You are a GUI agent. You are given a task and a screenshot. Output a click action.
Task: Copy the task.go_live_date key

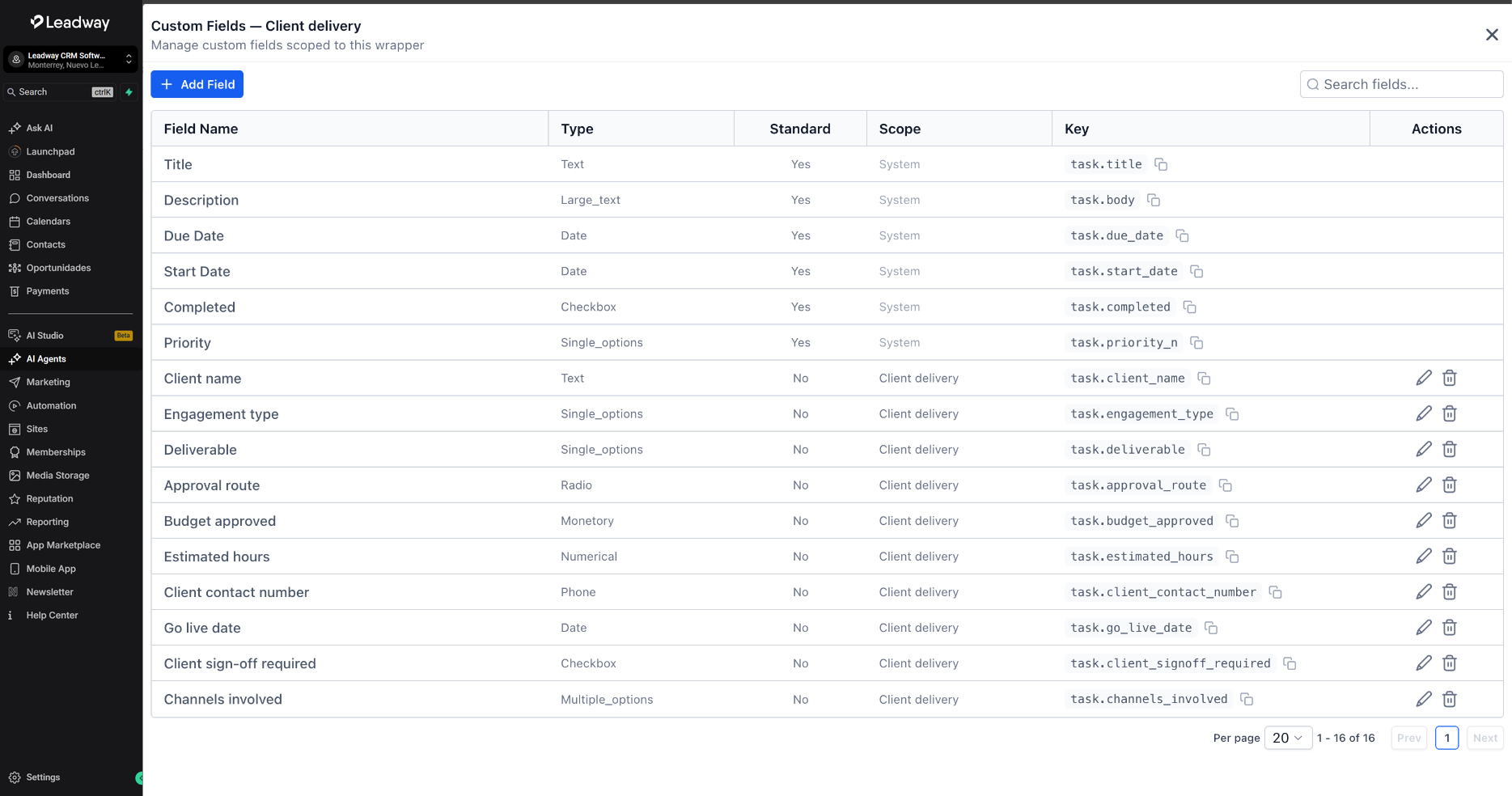(1211, 628)
